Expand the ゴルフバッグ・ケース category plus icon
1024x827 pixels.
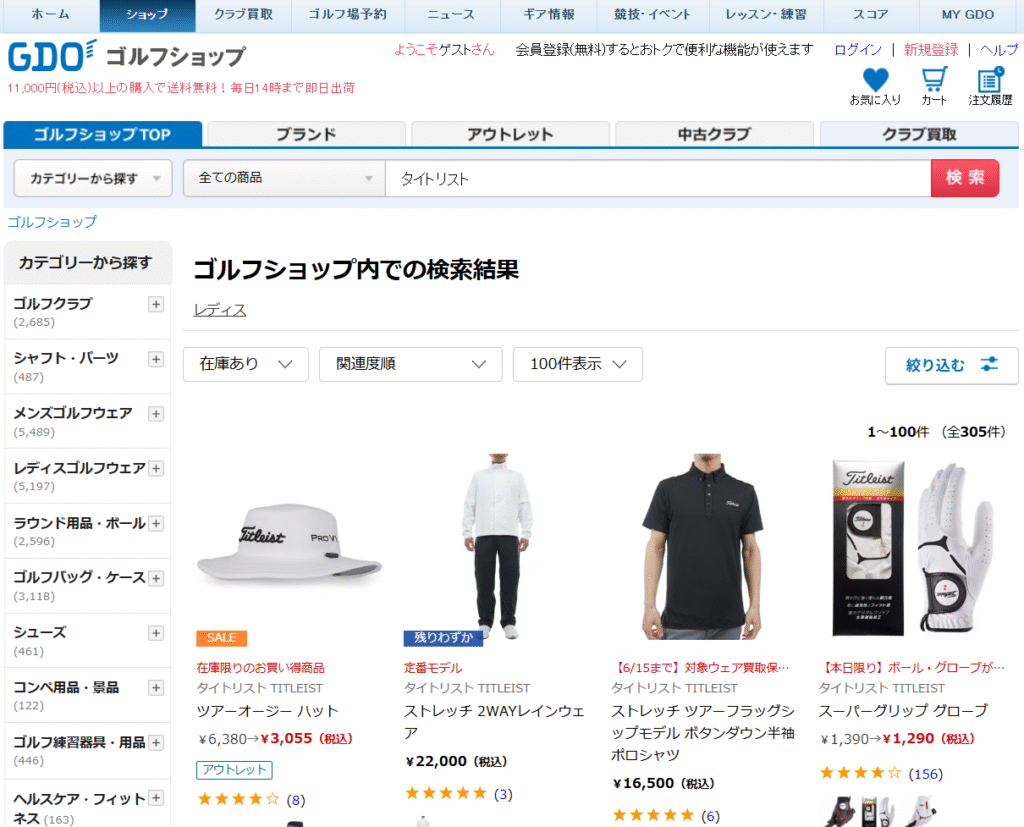[x=155, y=578]
